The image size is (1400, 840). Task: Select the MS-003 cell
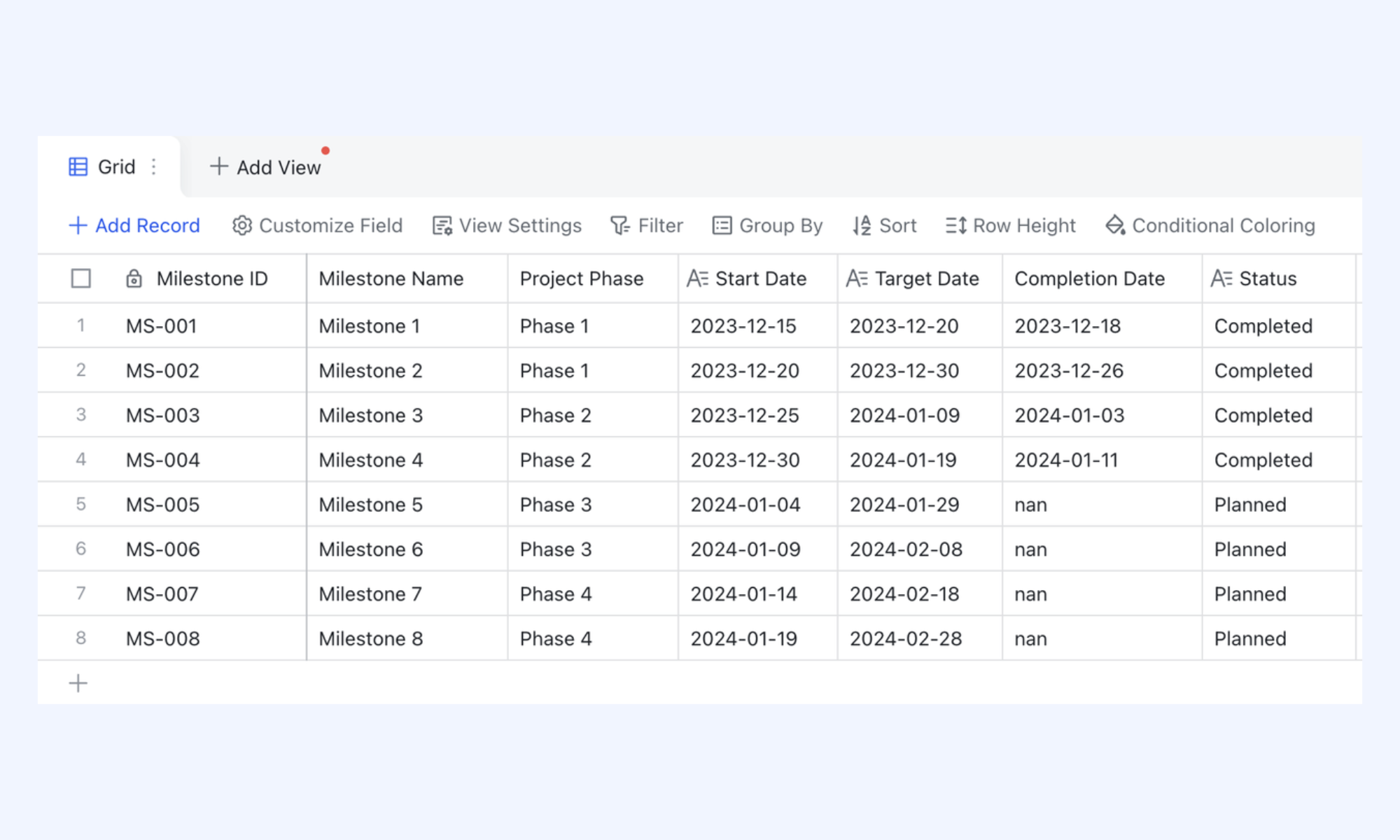click(212, 415)
